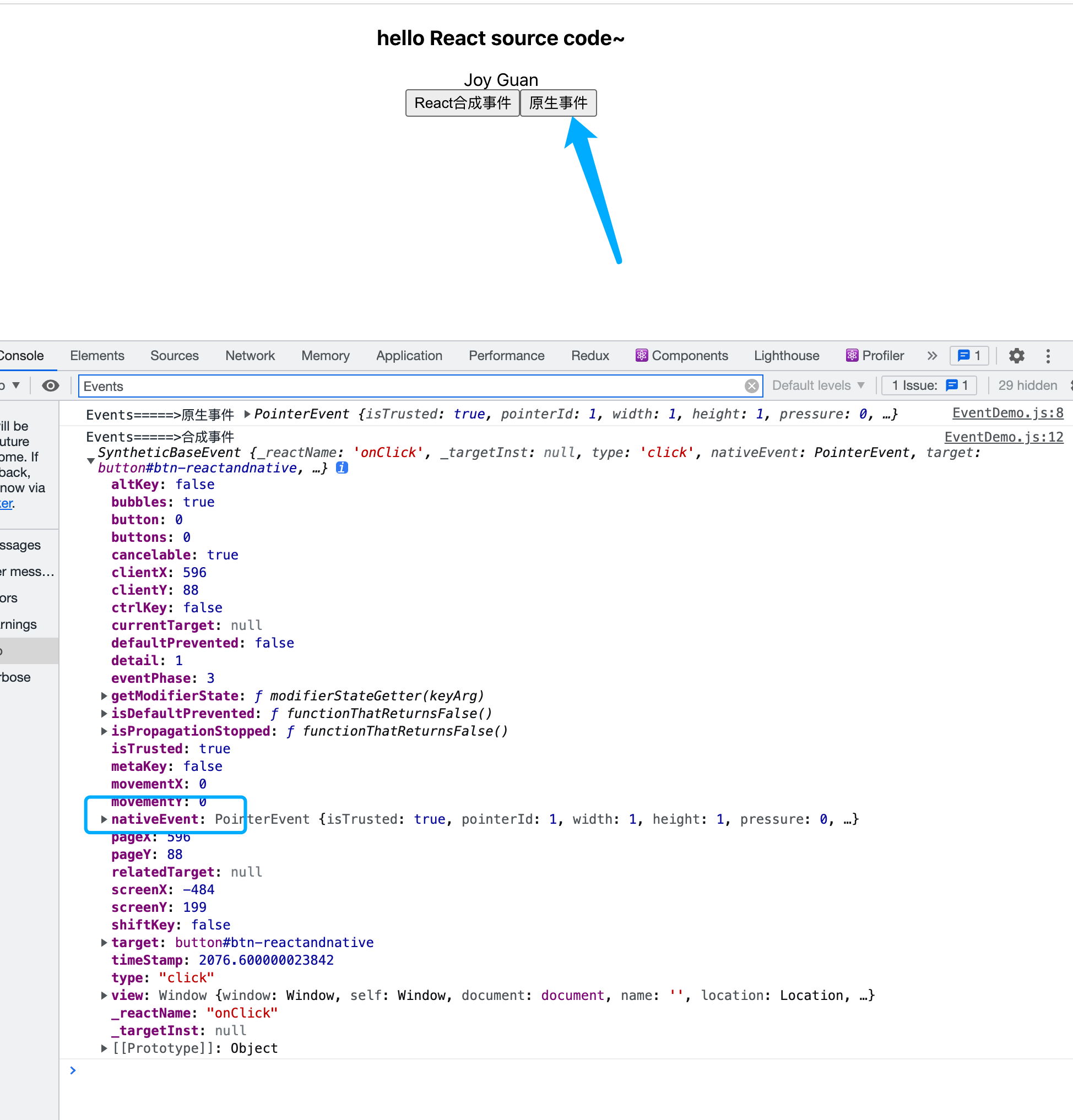
Task: Expand isDefaultPrevented function
Action: click(x=104, y=713)
